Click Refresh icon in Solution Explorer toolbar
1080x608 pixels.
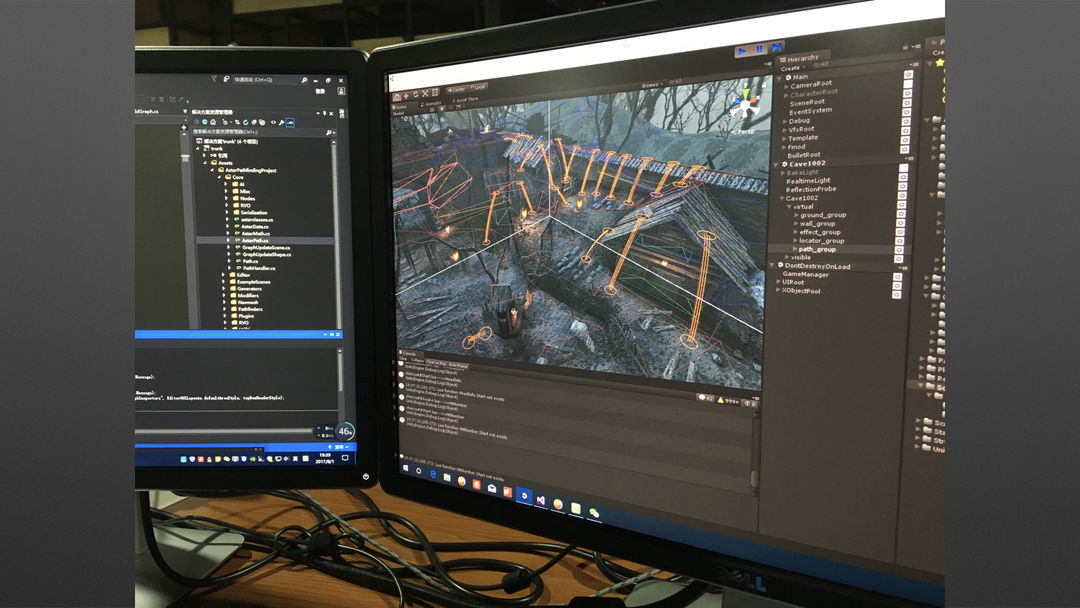245,122
